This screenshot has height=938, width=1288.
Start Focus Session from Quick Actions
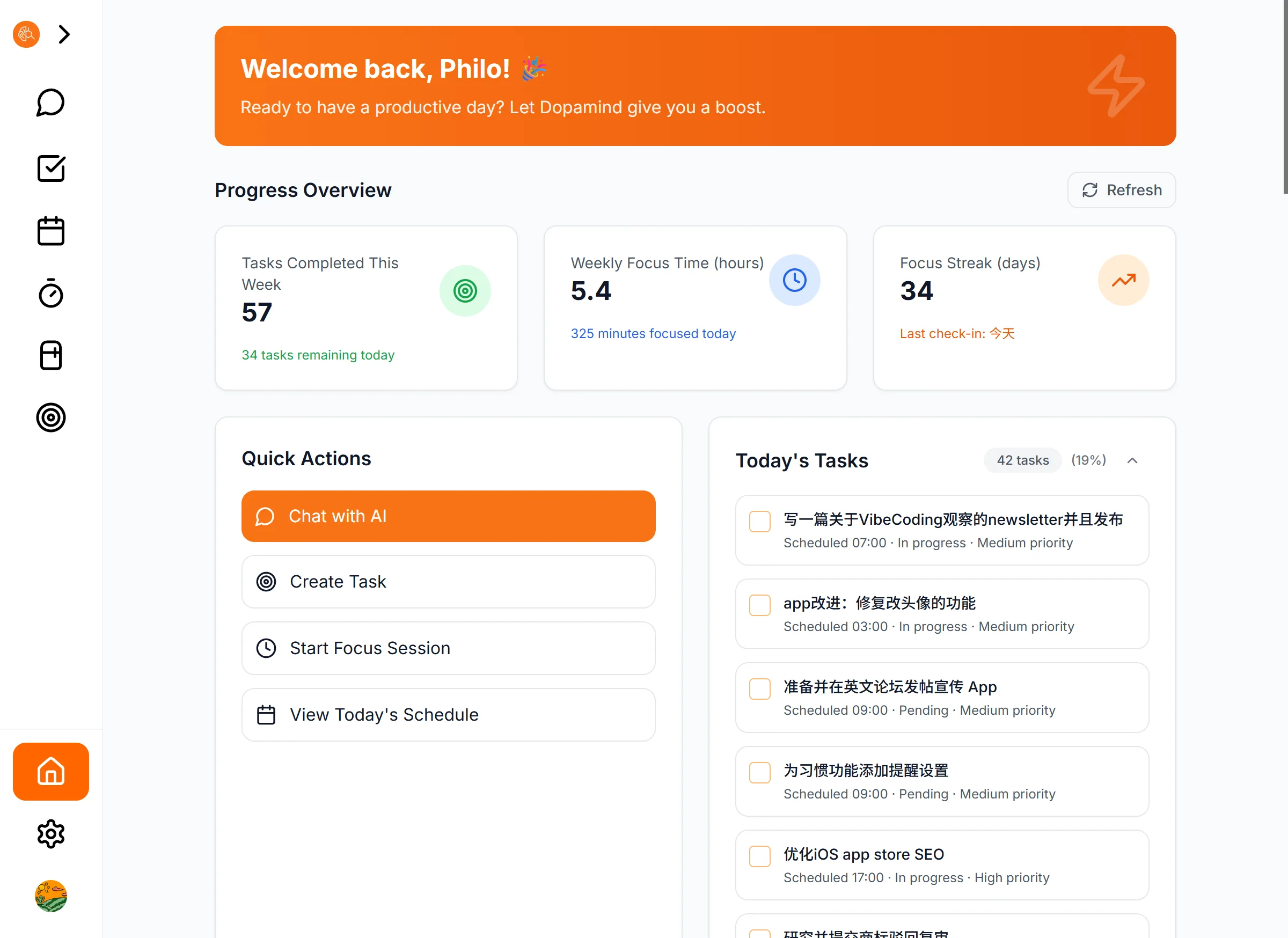tap(448, 648)
